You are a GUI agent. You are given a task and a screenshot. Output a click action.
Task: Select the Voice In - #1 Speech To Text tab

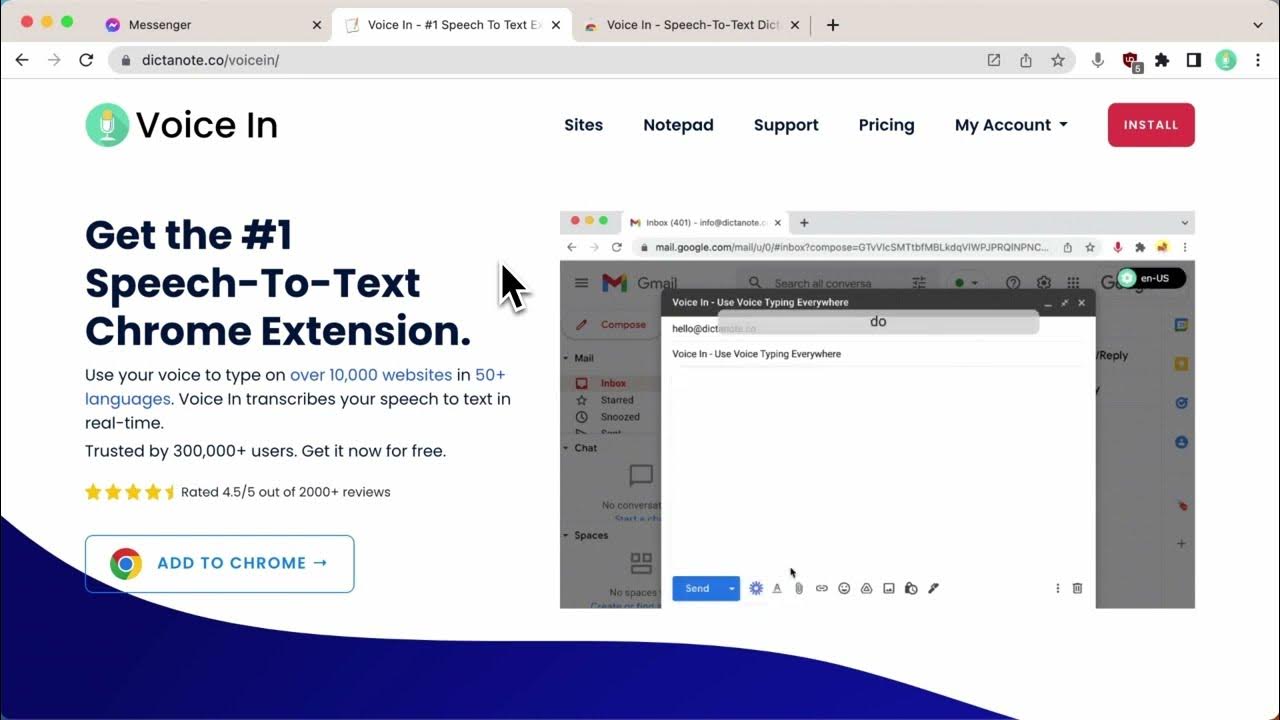click(453, 25)
